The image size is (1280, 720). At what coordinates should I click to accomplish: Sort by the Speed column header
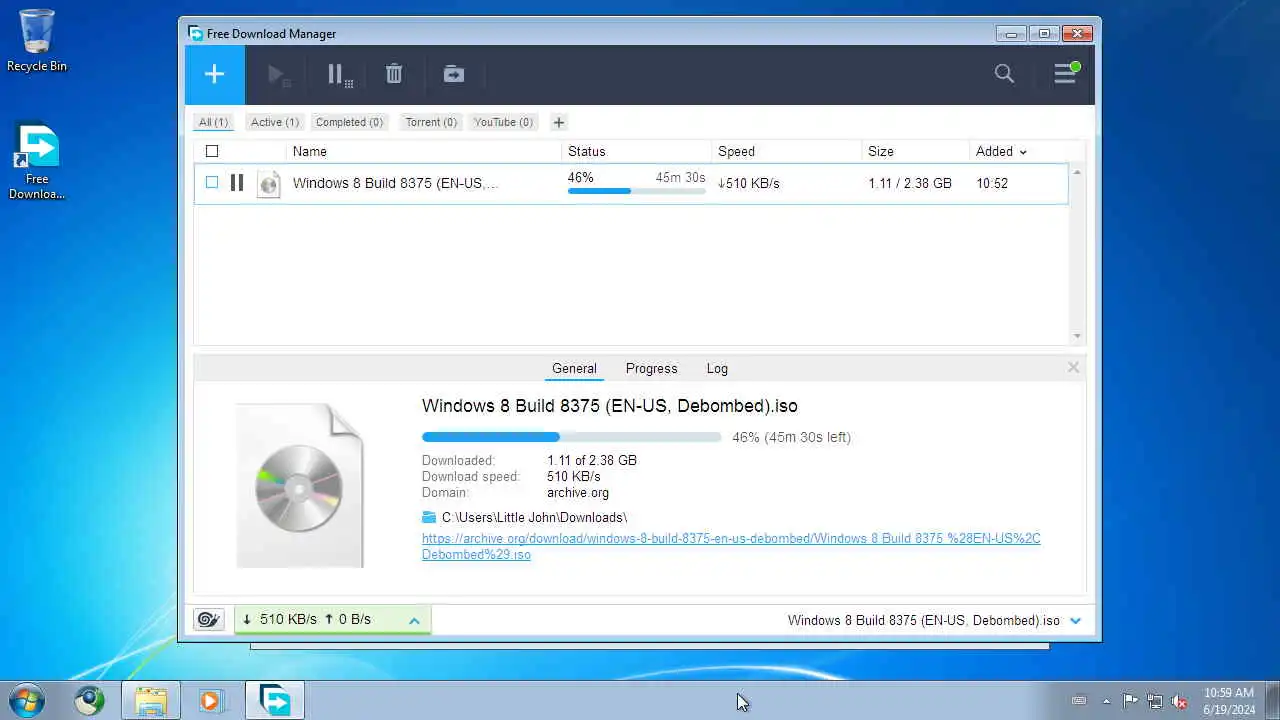point(736,151)
